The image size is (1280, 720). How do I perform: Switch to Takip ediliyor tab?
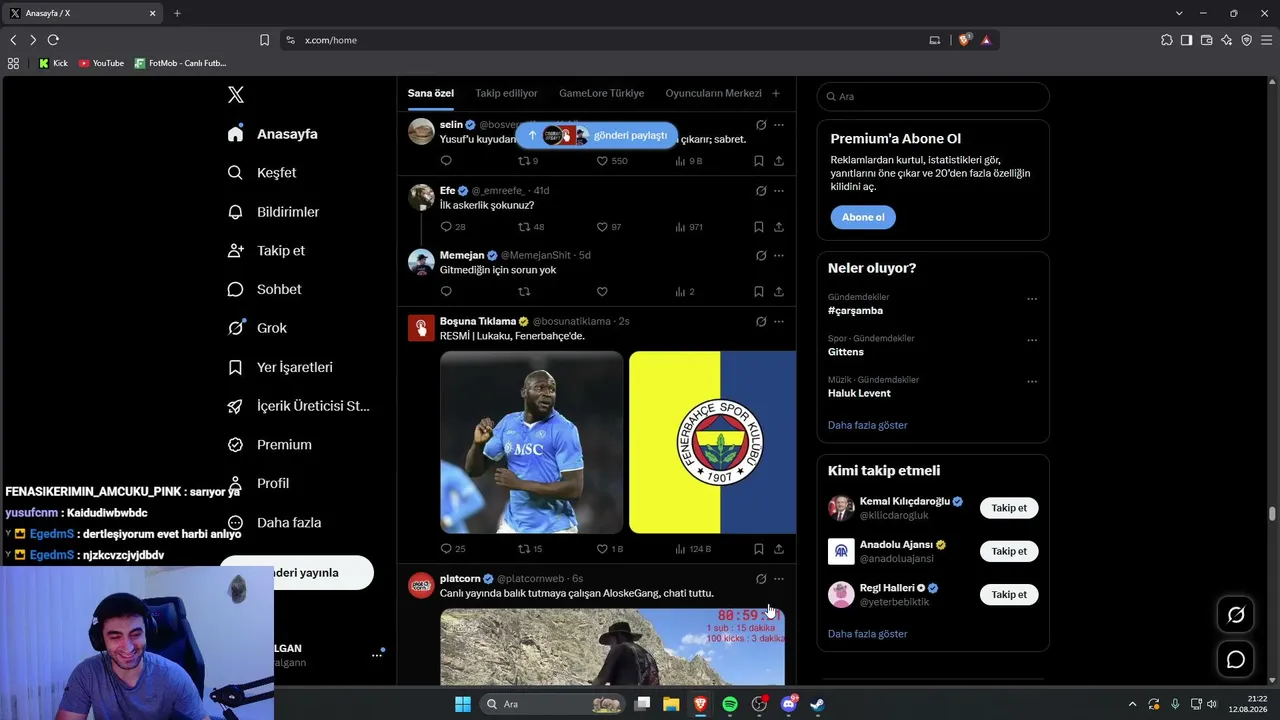(x=506, y=93)
